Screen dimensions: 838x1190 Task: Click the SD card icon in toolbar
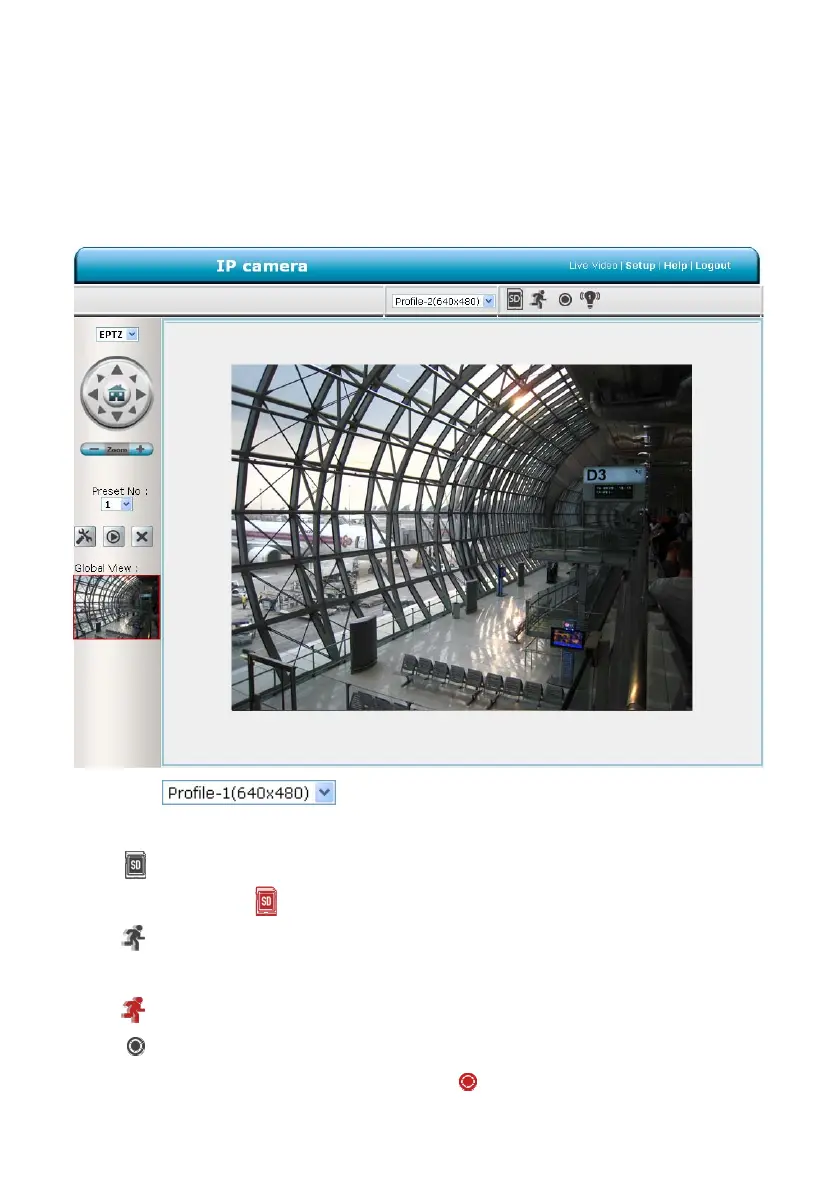pyautogui.click(x=515, y=299)
